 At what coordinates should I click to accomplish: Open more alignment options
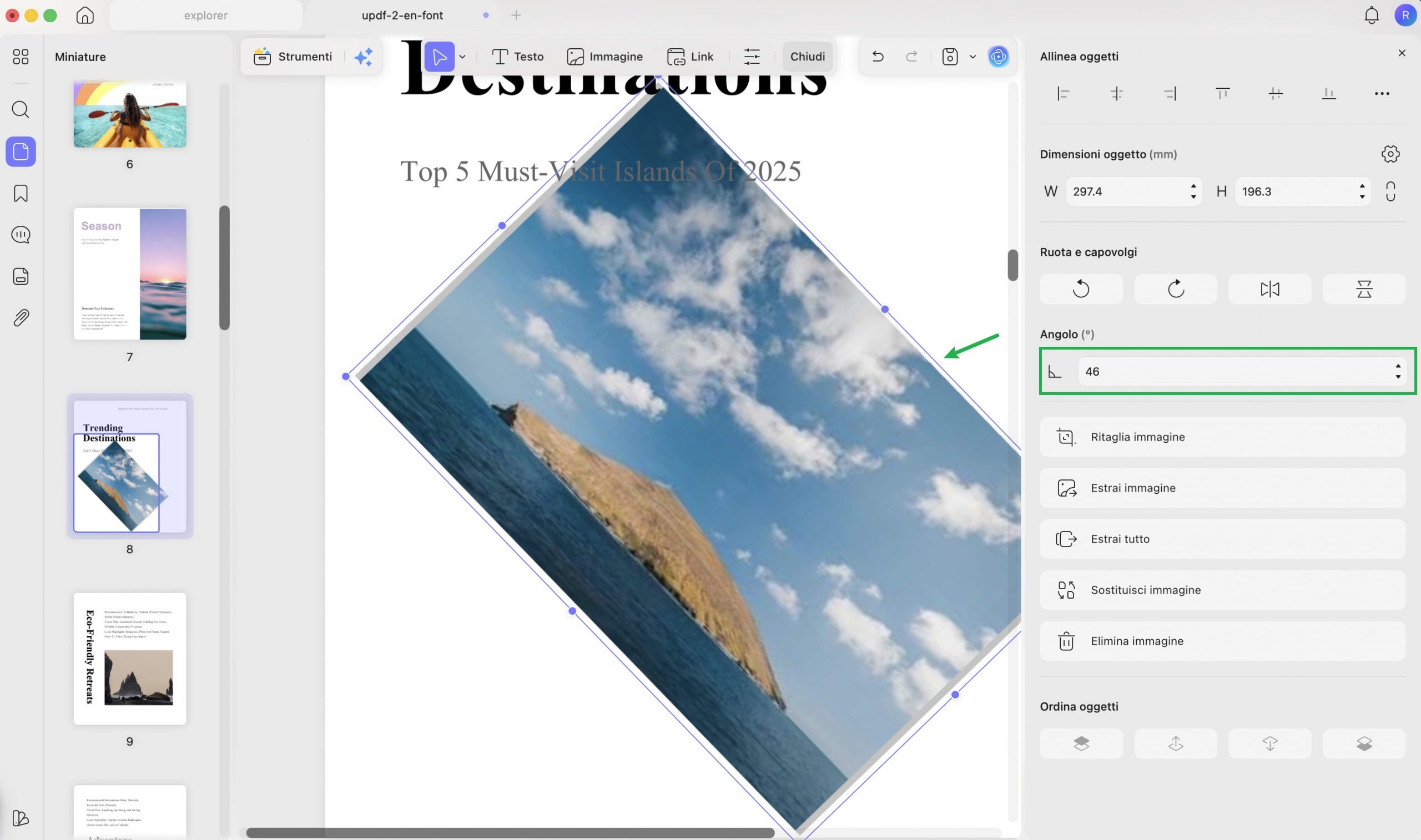(x=1382, y=93)
